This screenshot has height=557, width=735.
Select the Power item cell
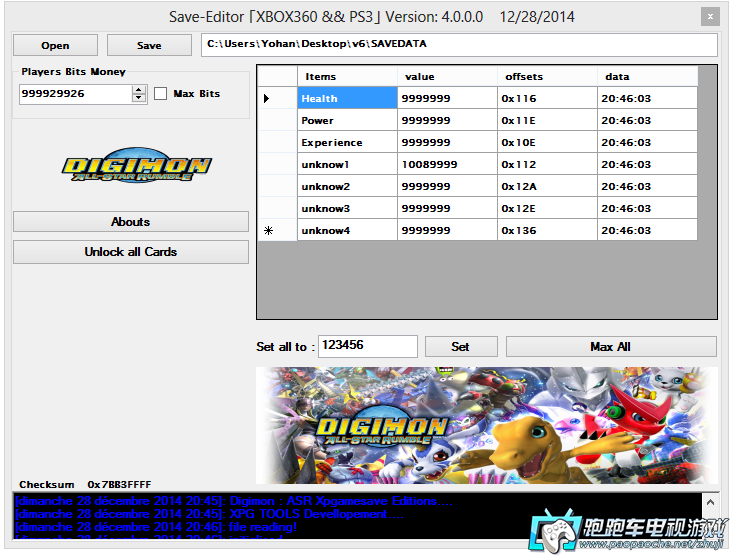point(347,120)
